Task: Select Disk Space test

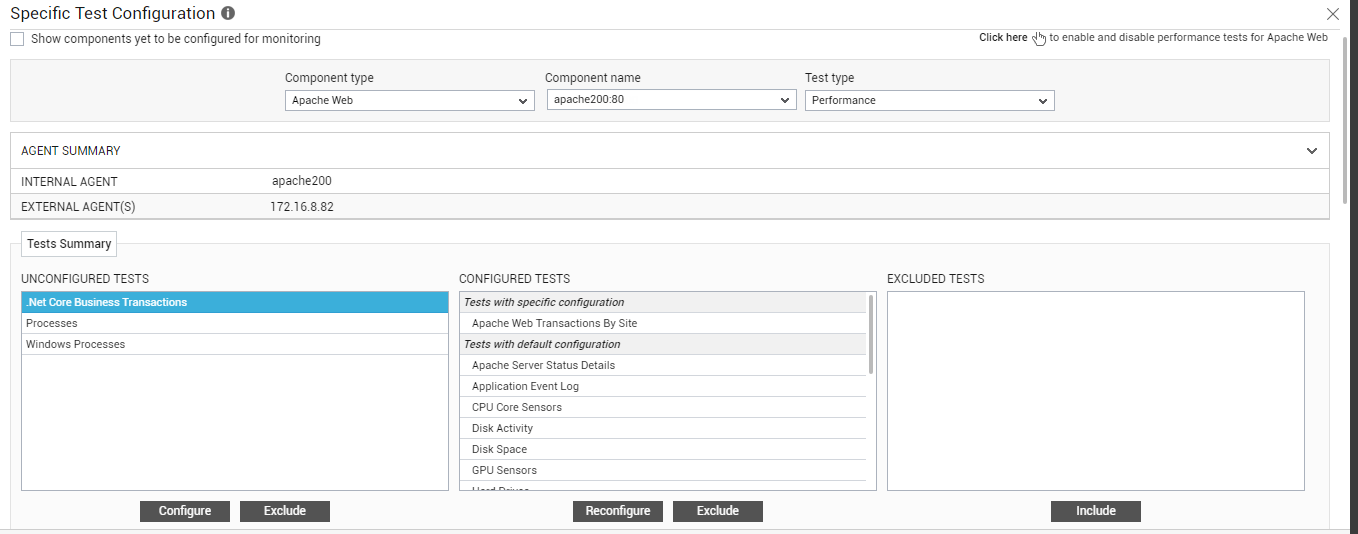Action: [663, 449]
